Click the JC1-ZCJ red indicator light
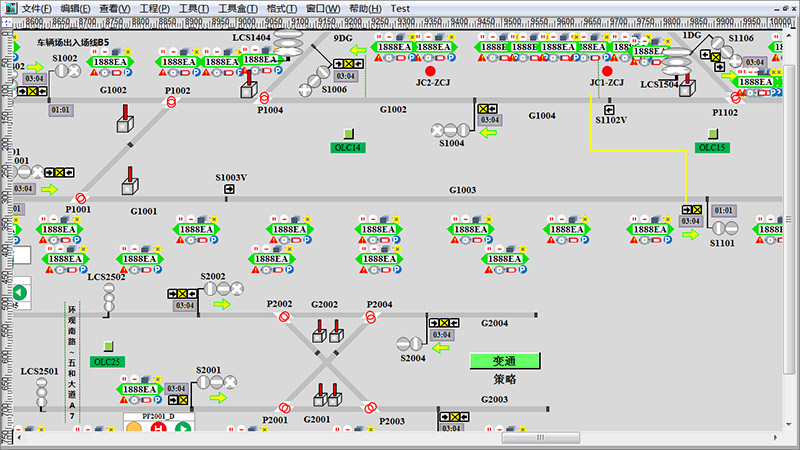This screenshot has height=450, width=800. tap(606, 71)
